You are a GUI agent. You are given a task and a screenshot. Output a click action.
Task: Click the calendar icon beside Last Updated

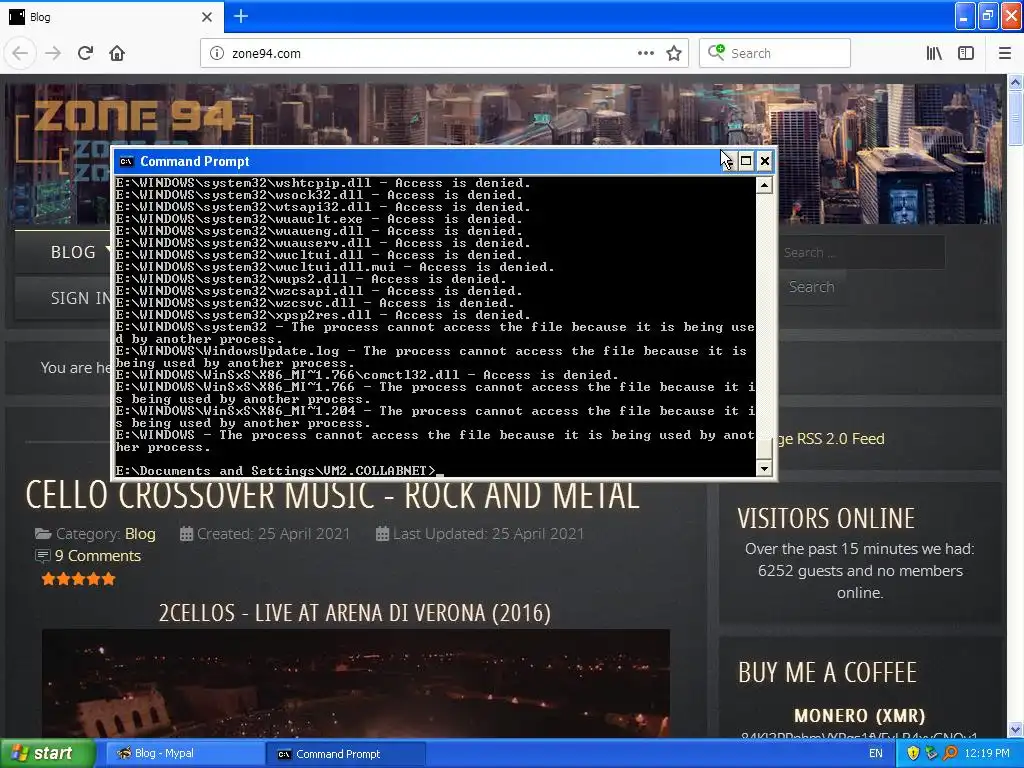[x=382, y=534]
